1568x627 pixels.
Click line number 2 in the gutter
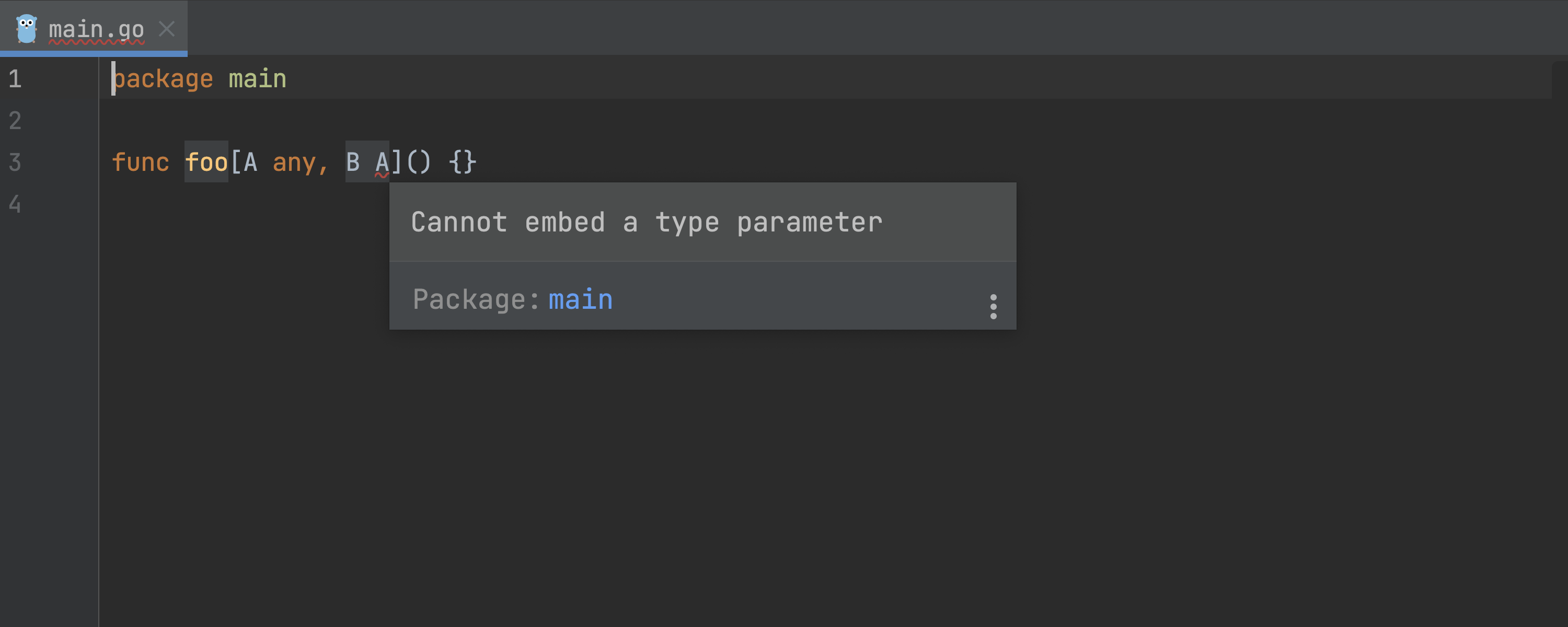click(x=15, y=121)
